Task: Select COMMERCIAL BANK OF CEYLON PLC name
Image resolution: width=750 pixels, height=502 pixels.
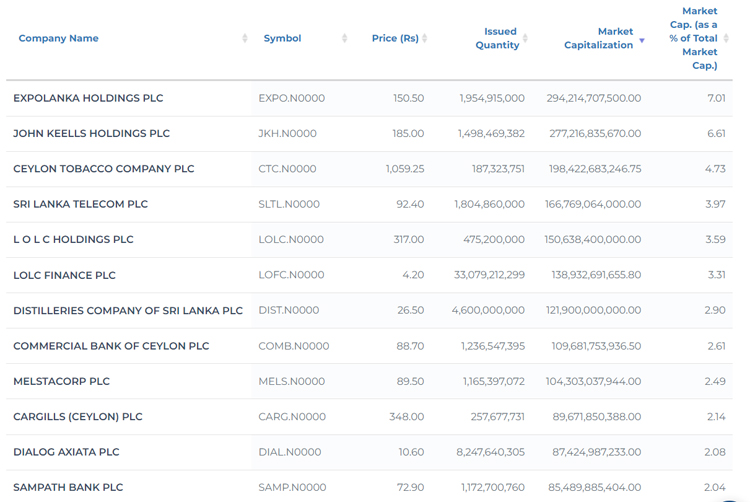Action: [111, 346]
